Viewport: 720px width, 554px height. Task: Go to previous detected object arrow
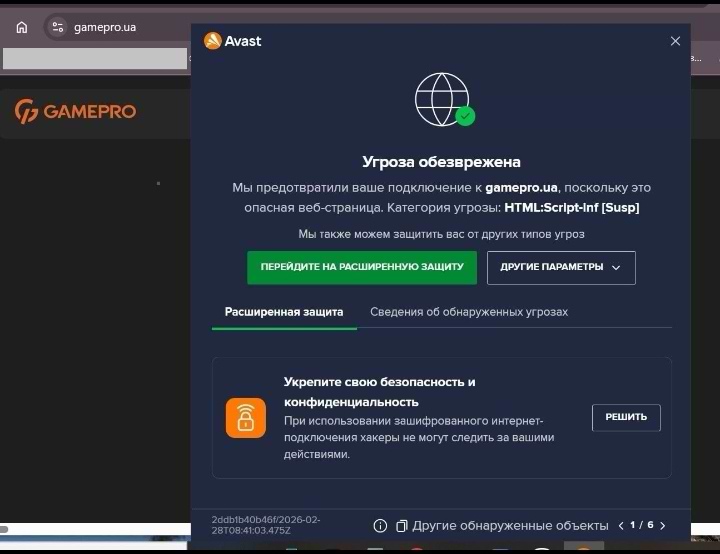(x=620, y=526)
